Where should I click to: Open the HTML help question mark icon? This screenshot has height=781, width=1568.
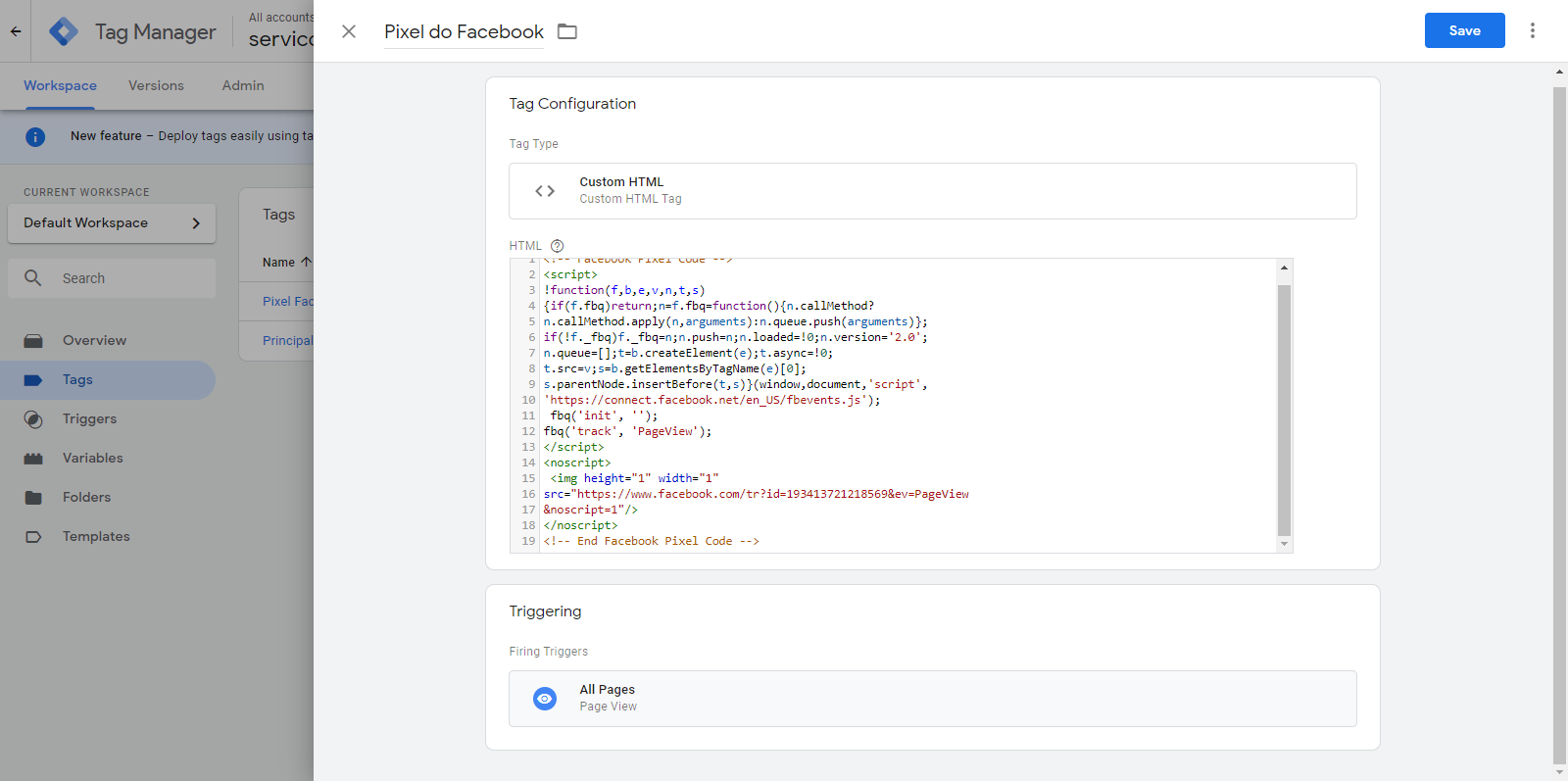[557, 246]
